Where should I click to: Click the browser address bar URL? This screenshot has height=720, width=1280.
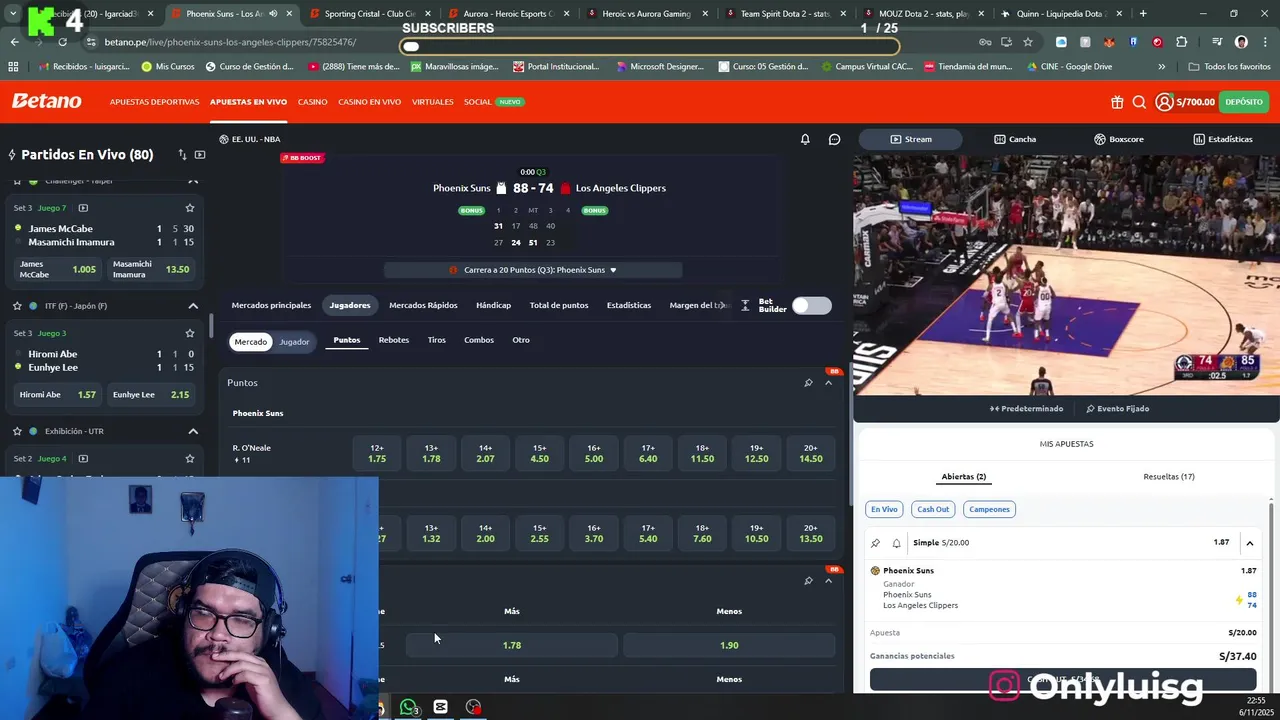pyautogui.click(x=230, y=42)
